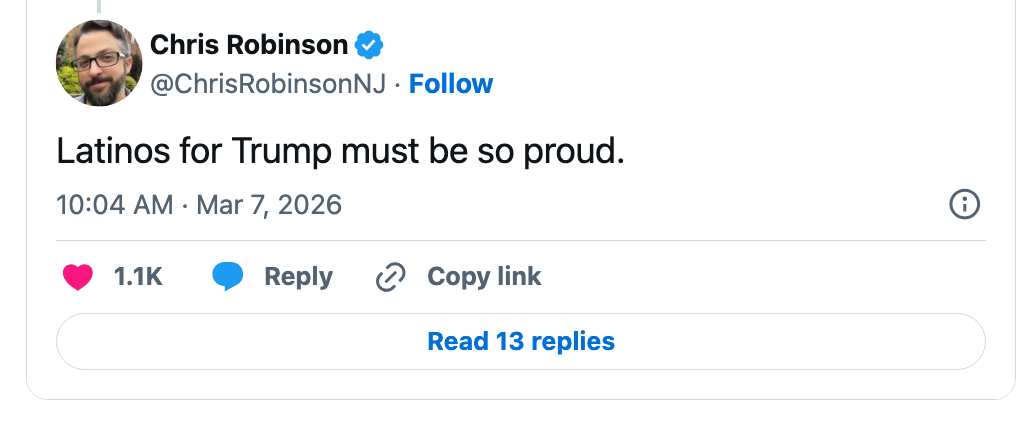Click the 1.1K likes count
The height and width of the screenshot is (424, 1034).
pos(138,277)
